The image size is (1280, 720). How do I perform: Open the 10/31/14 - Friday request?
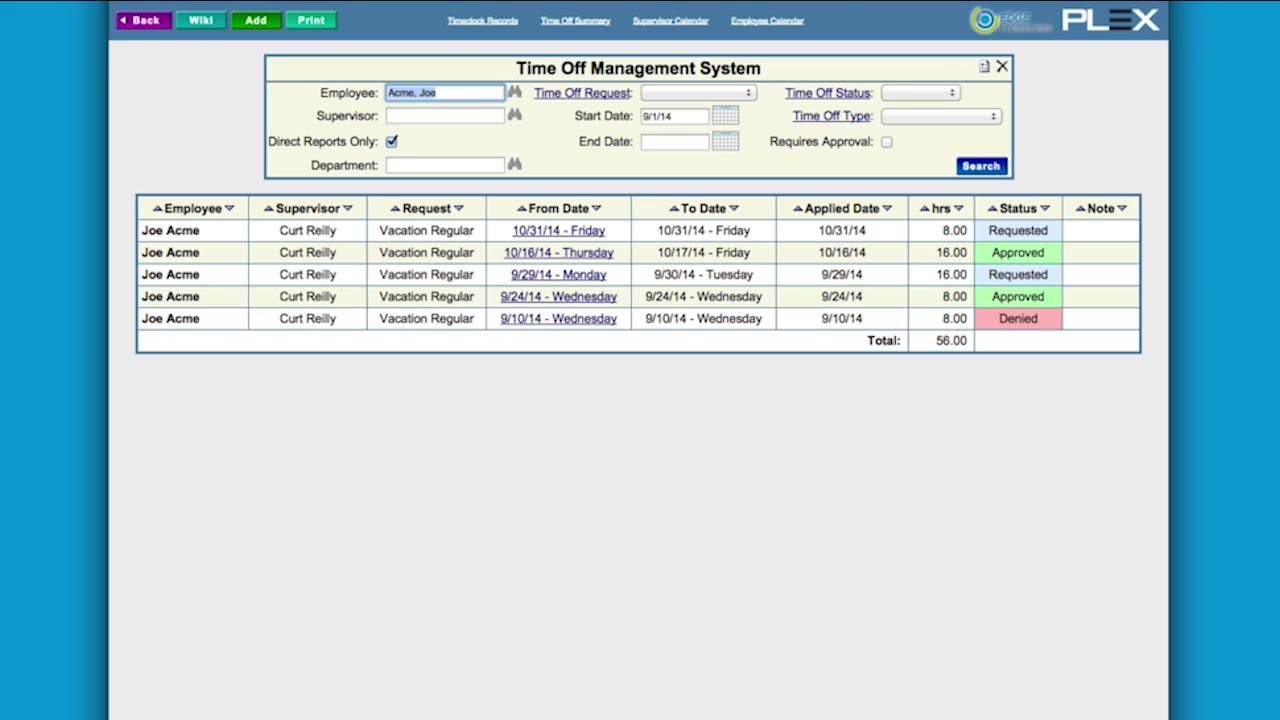(x=559, y=231)
